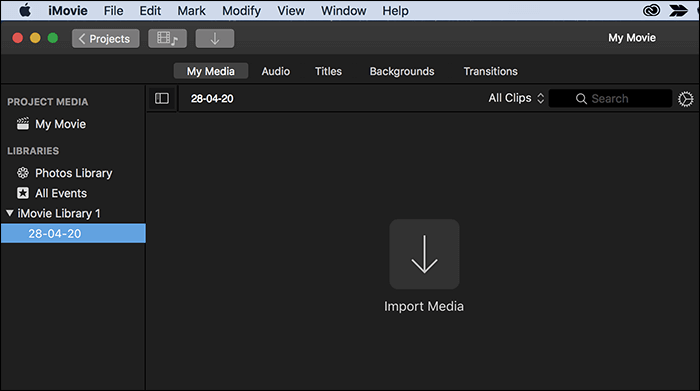Screen dimensions: 700x391
Task: Select Photos Library in the sidebar
Action: coord(73,173)
